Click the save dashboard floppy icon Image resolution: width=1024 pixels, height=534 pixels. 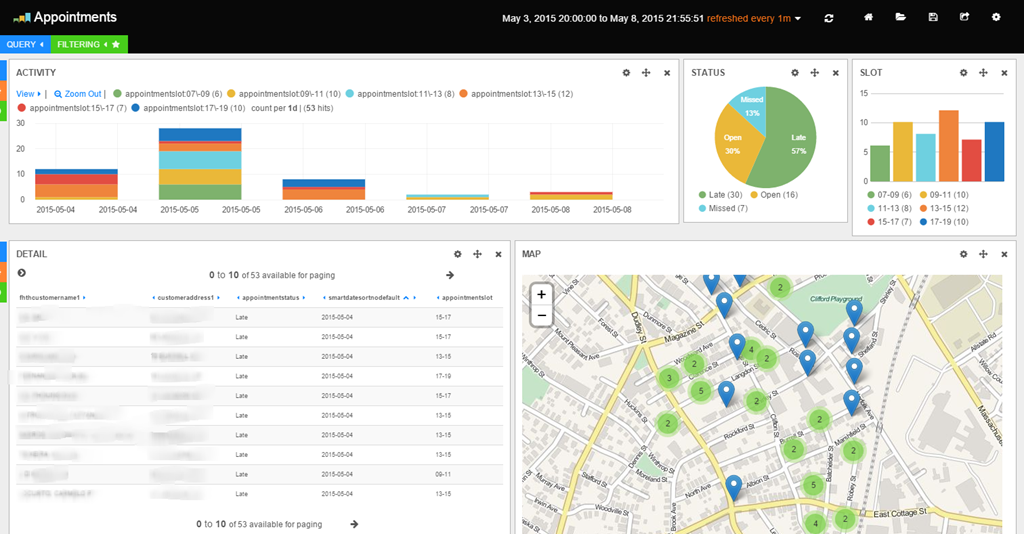(x=933, y=18)
